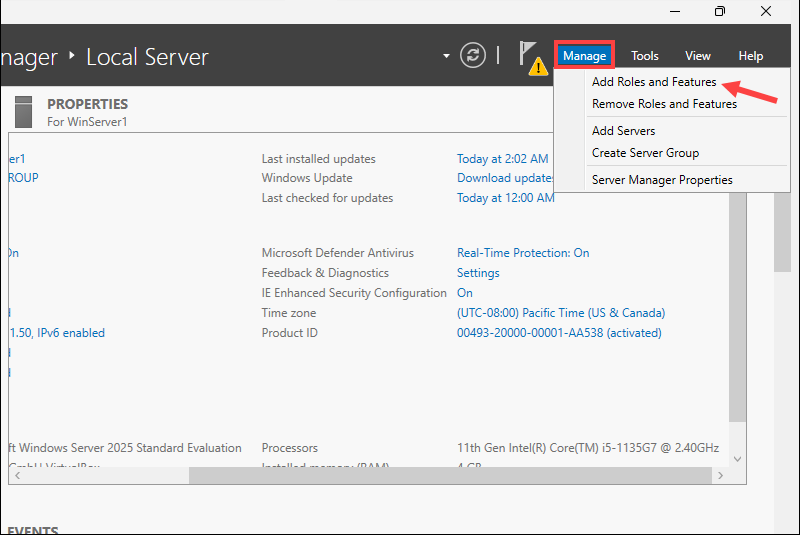This screenshot has width=800, height=535.
Task: Click the Real-Time Protection: On link
Action: tap(523, 253)
